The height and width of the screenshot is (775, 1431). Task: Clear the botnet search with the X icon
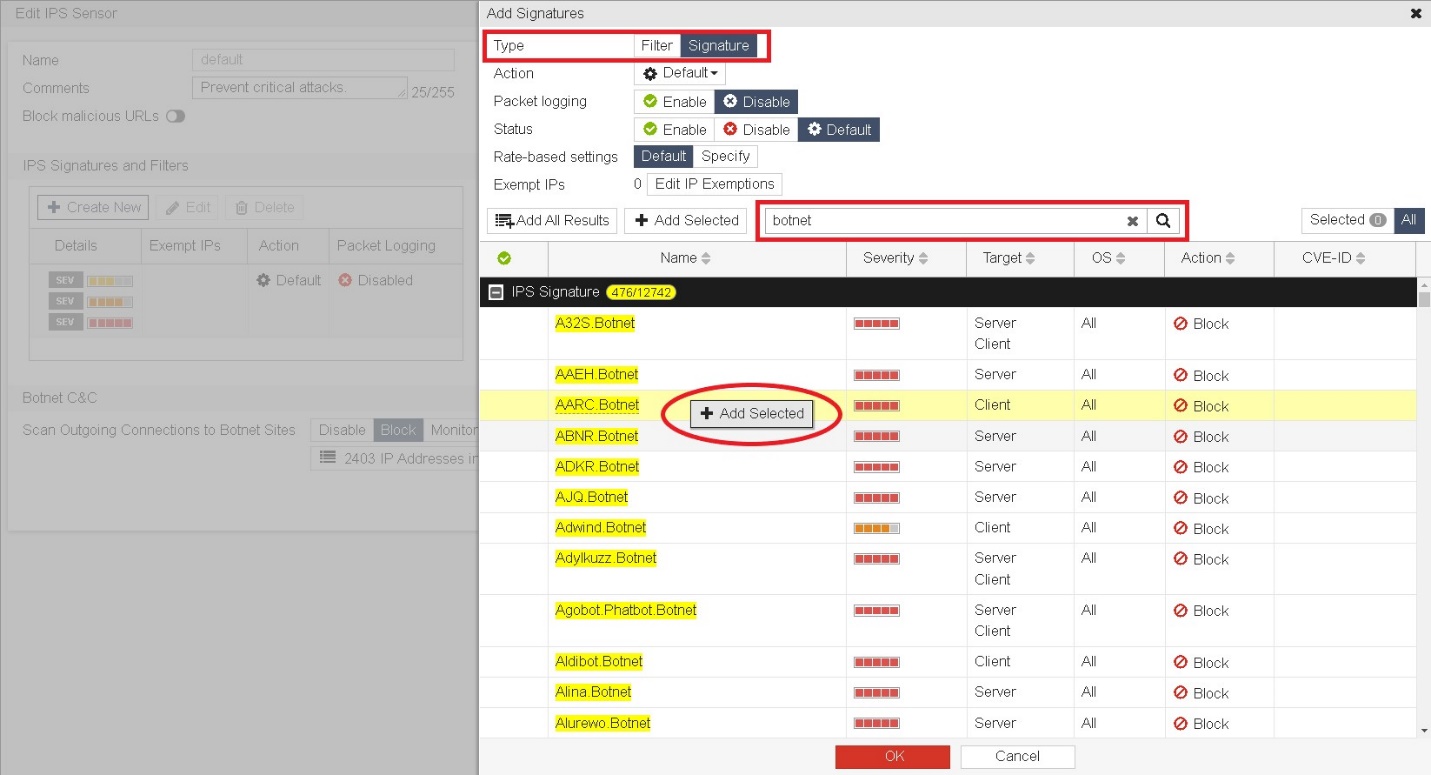point(1131,220)
